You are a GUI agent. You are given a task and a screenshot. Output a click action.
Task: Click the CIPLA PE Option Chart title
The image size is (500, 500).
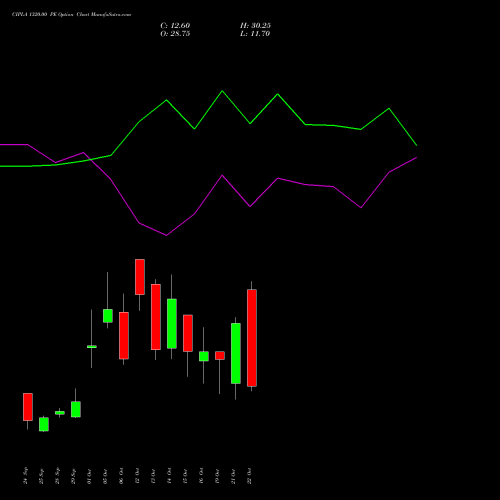(71, 14)
